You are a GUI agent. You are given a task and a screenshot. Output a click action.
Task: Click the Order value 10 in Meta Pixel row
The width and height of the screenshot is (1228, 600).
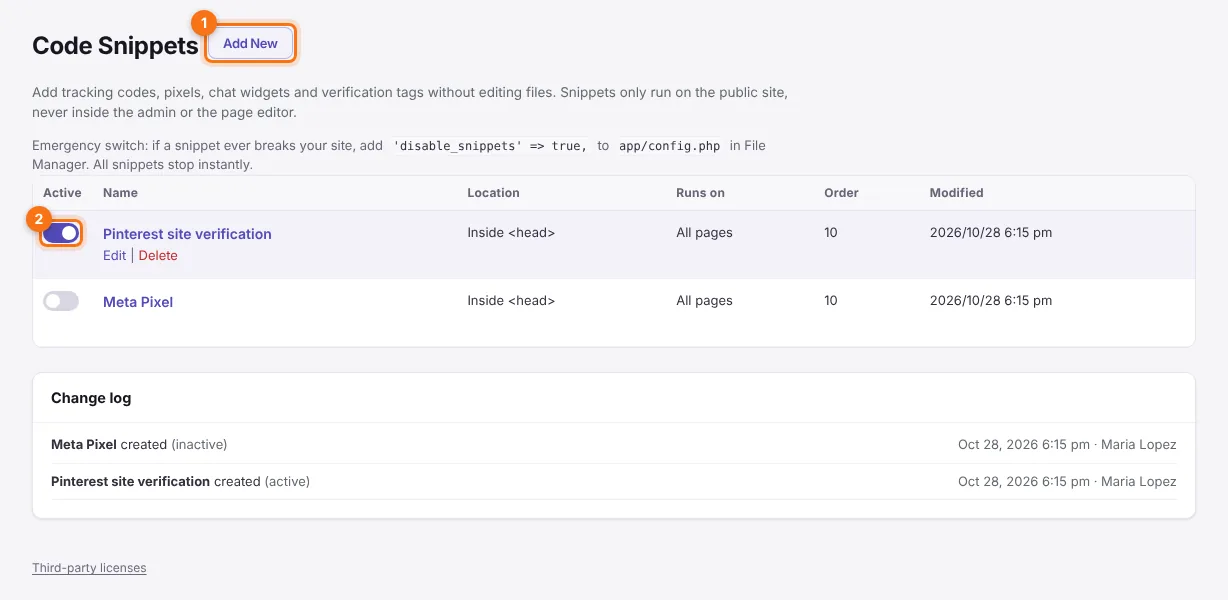(831, 301)
